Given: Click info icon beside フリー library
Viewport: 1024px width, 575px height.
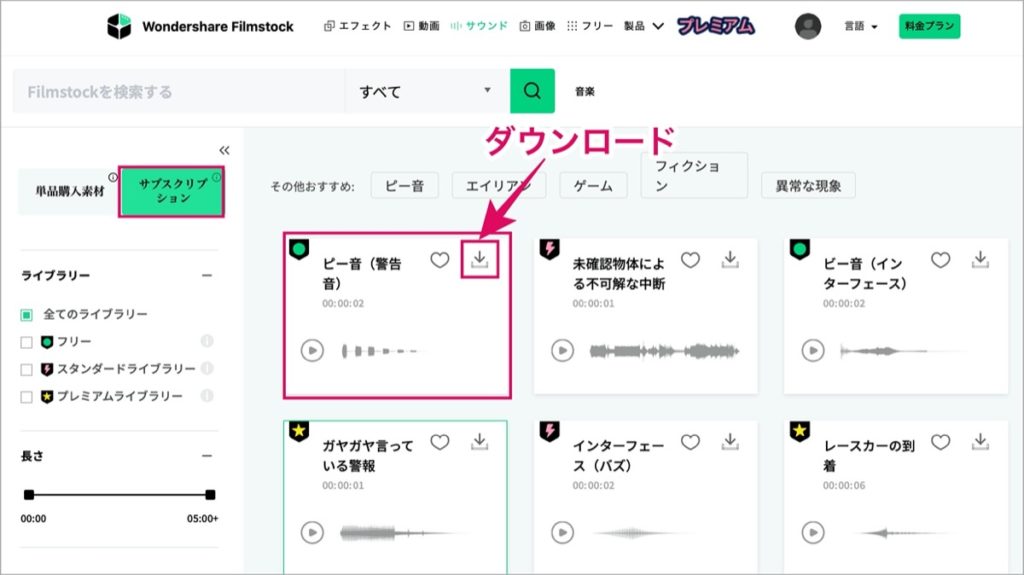Looking at the screenshot, I should [206, 341].
